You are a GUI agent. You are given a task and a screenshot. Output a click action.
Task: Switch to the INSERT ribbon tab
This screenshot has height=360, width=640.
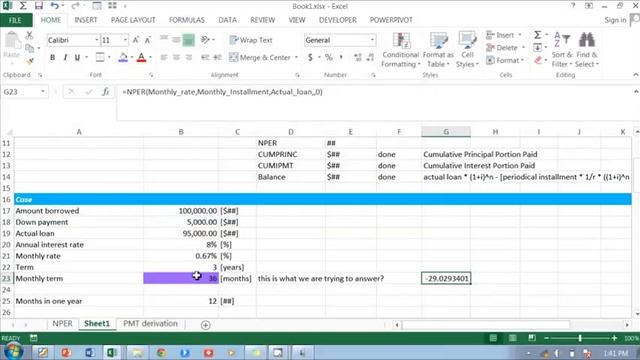(86, 20)
